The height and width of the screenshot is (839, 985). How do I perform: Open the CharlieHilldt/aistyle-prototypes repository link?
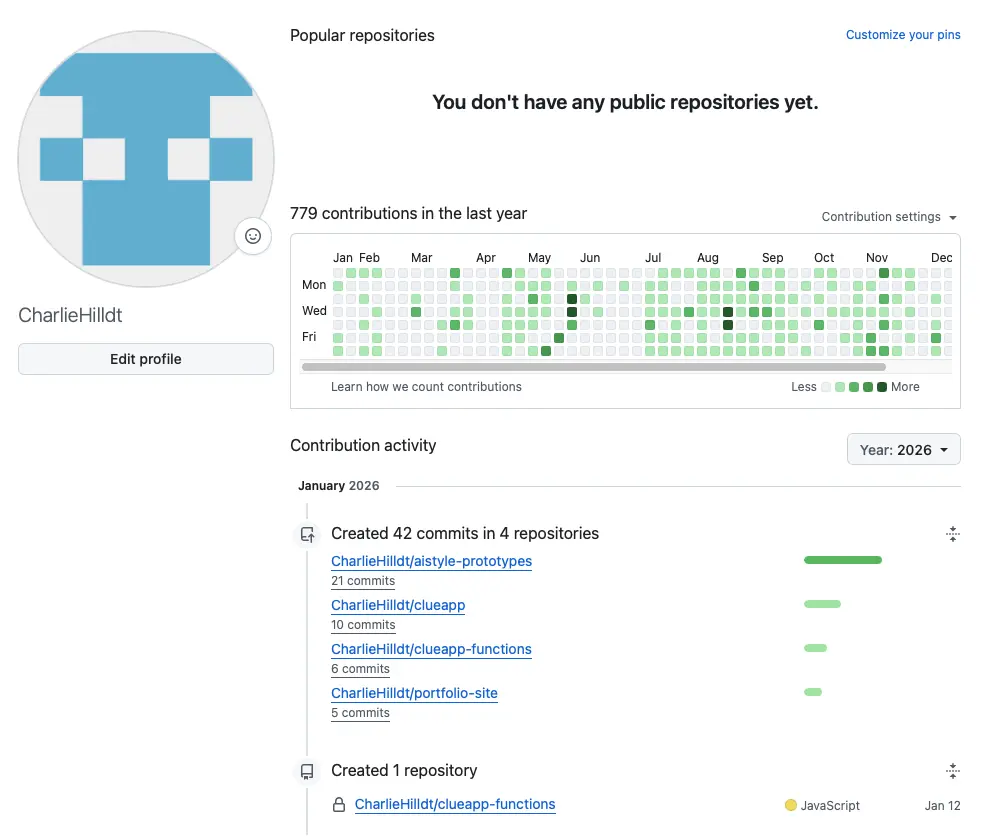(x=431, y=561)
